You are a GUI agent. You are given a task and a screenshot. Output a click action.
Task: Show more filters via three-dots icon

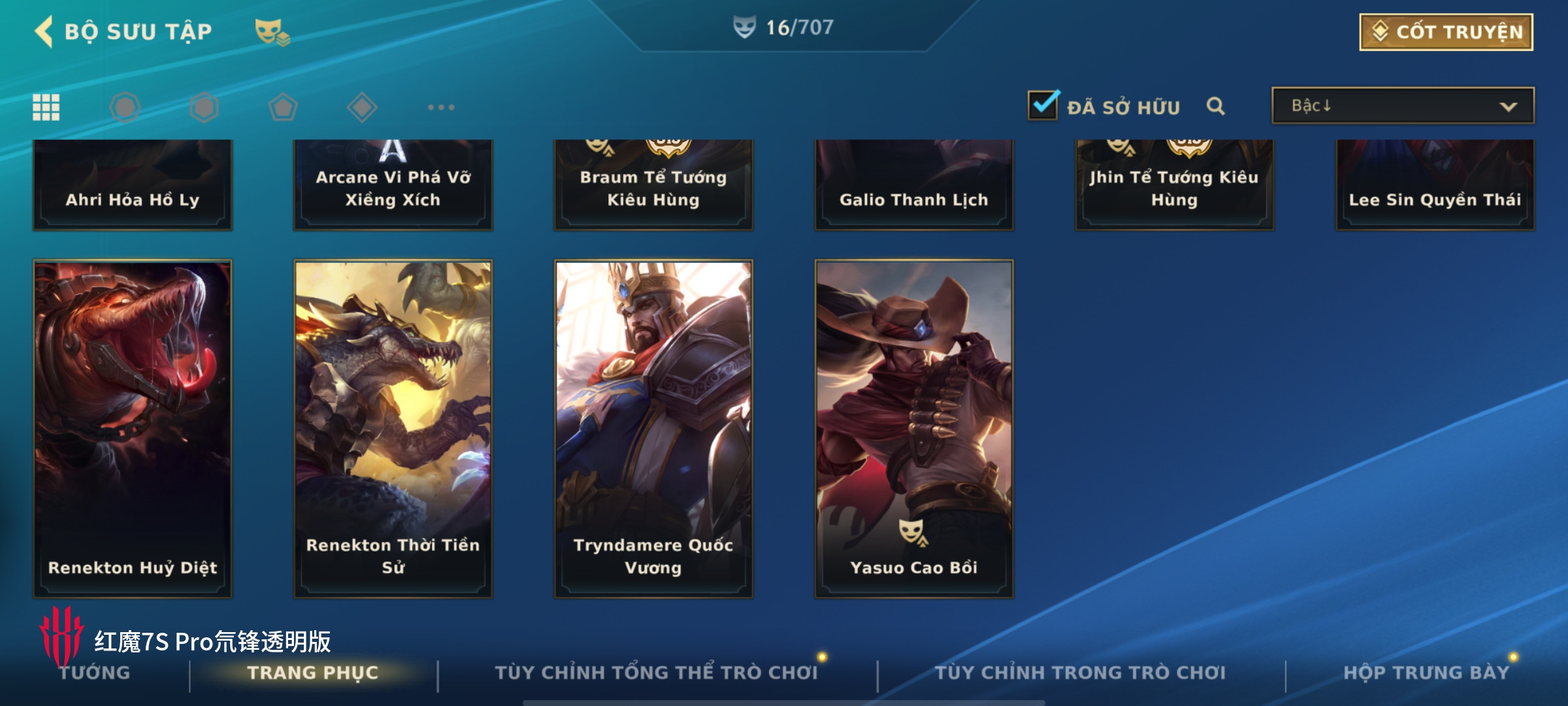[441, 107]
